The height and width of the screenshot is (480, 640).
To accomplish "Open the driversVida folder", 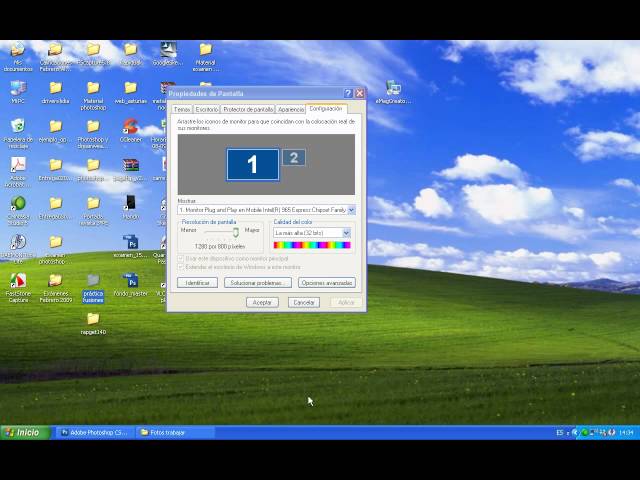I will coord(56,92).
